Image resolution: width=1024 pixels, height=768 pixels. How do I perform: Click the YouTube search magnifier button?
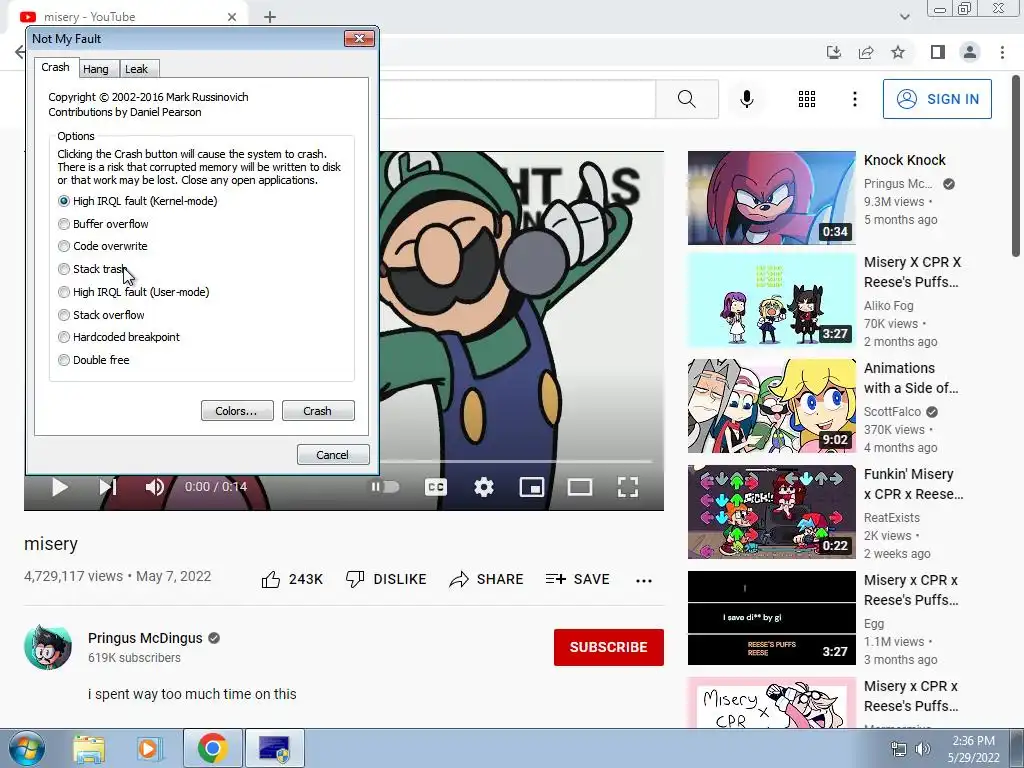click(686, 99)
